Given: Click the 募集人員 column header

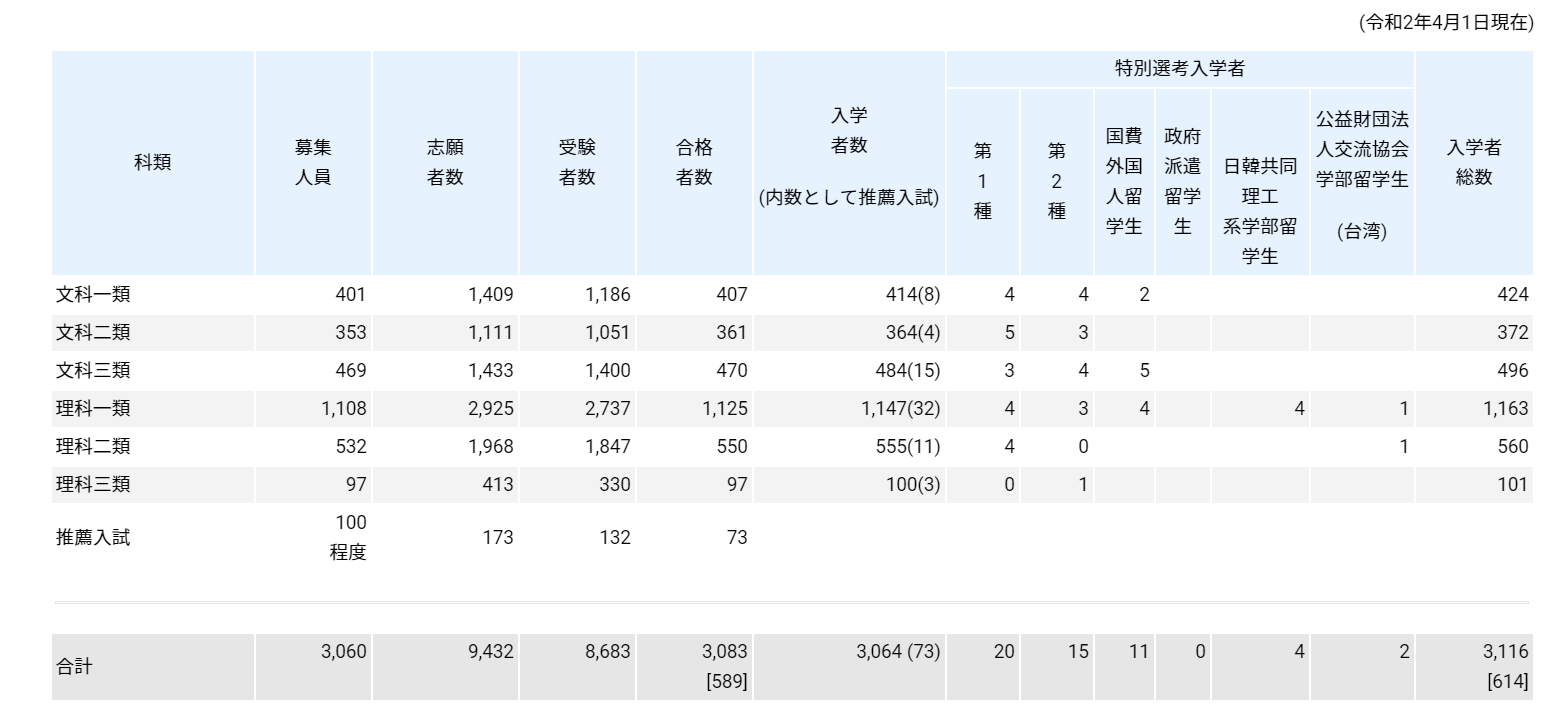Looking at the screenshot, I should click(x=312, y=163).
